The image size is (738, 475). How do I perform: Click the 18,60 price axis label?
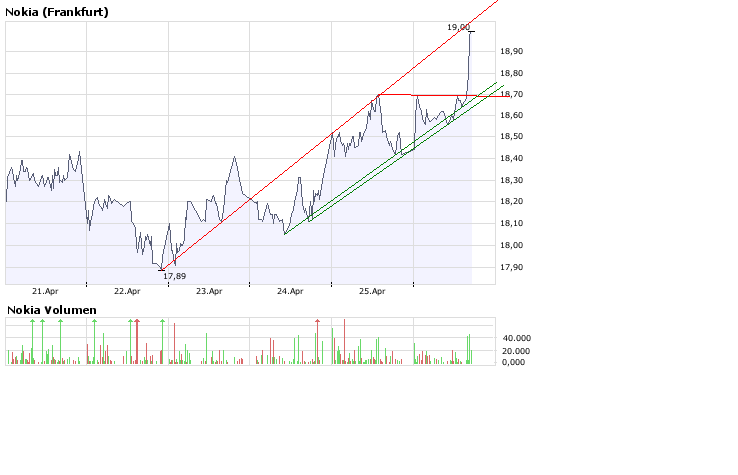(x=512, y=115)
